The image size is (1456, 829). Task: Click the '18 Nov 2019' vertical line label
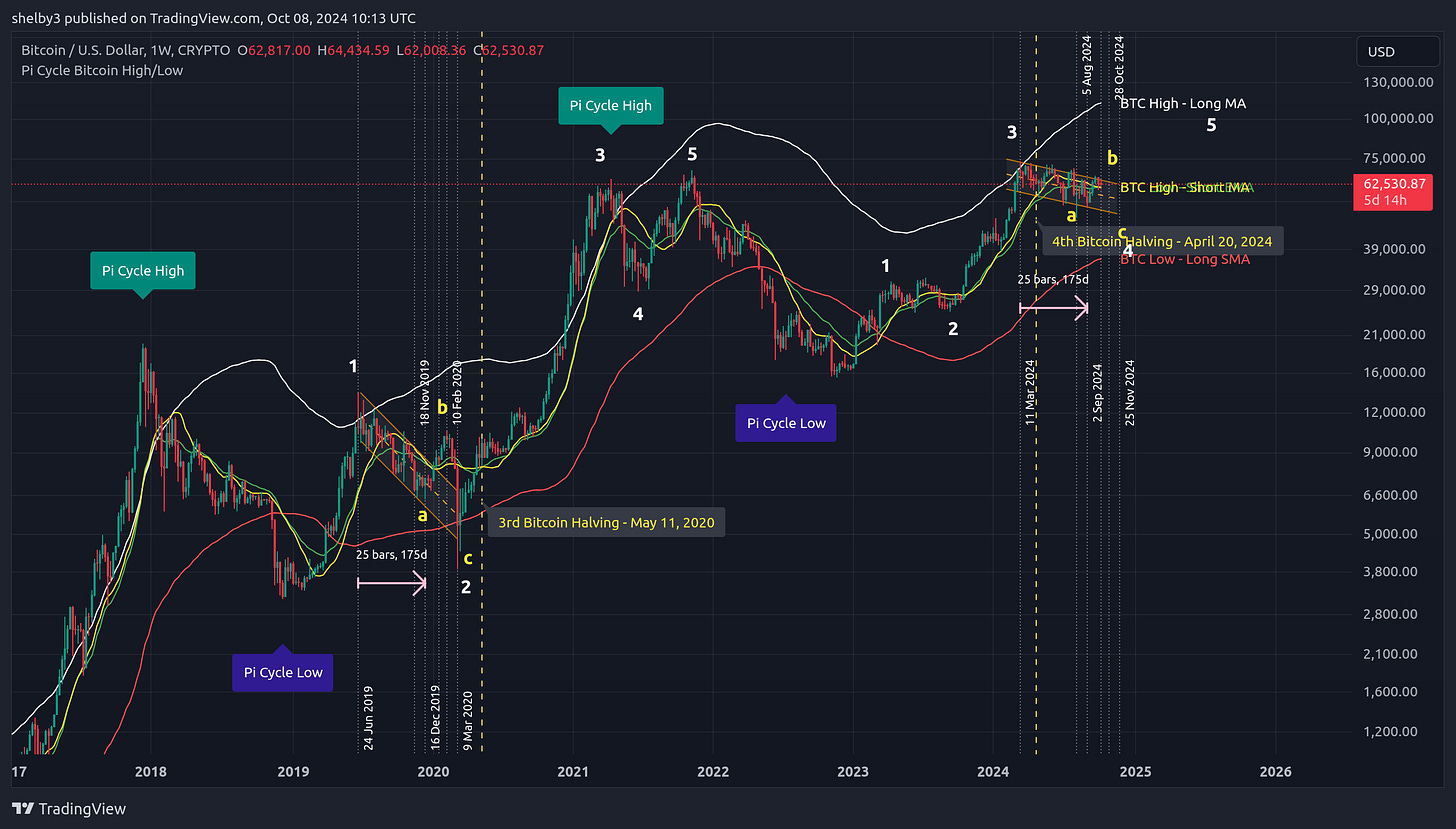(424, 393)
